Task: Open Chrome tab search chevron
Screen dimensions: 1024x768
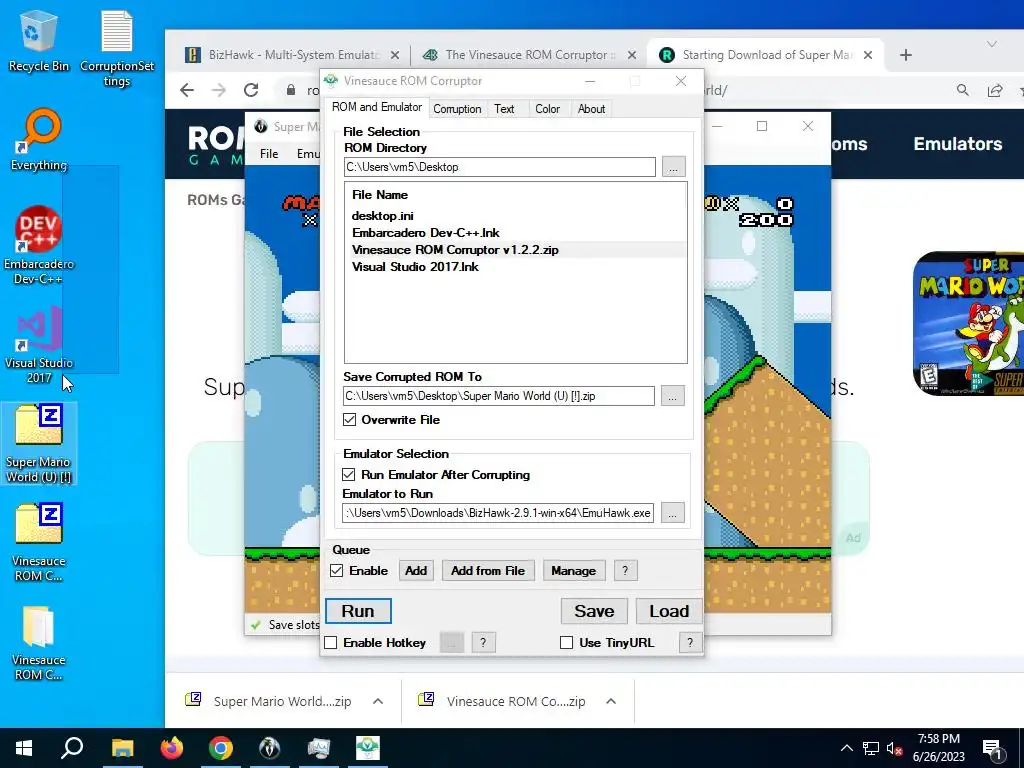Action: (x=991, y=44)
